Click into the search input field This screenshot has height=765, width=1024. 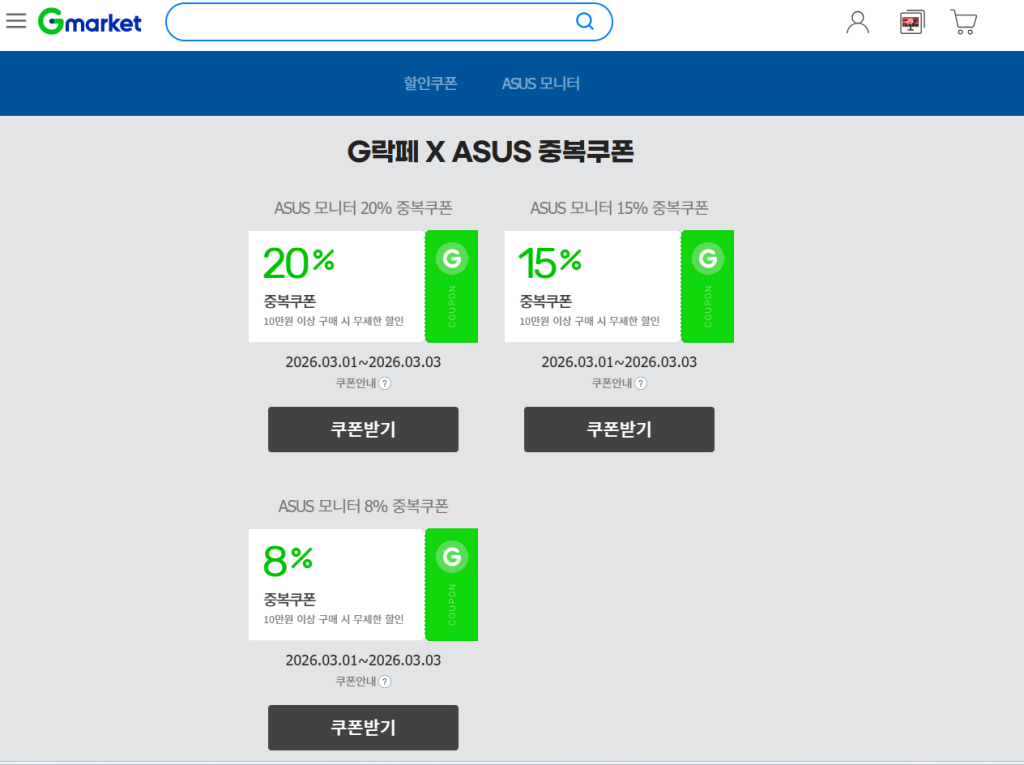tap(370, 21)
